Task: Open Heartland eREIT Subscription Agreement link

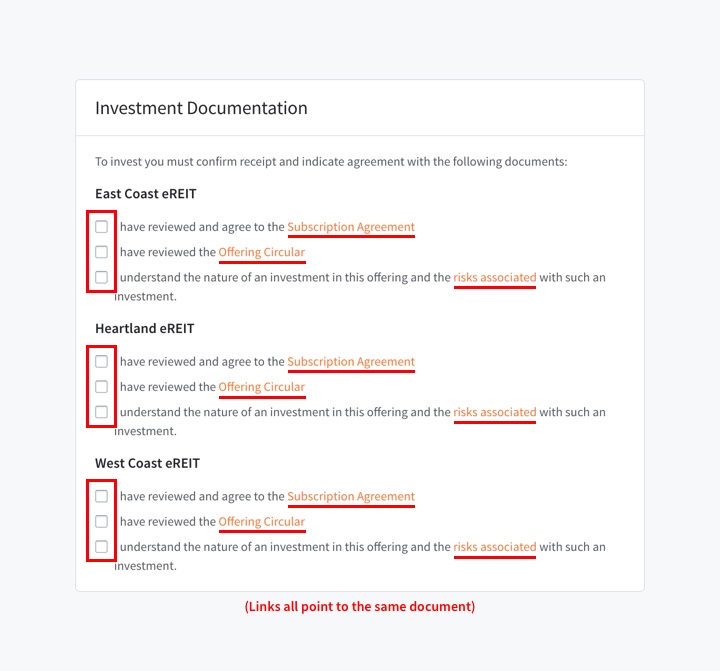Action: tap(350, 362)
